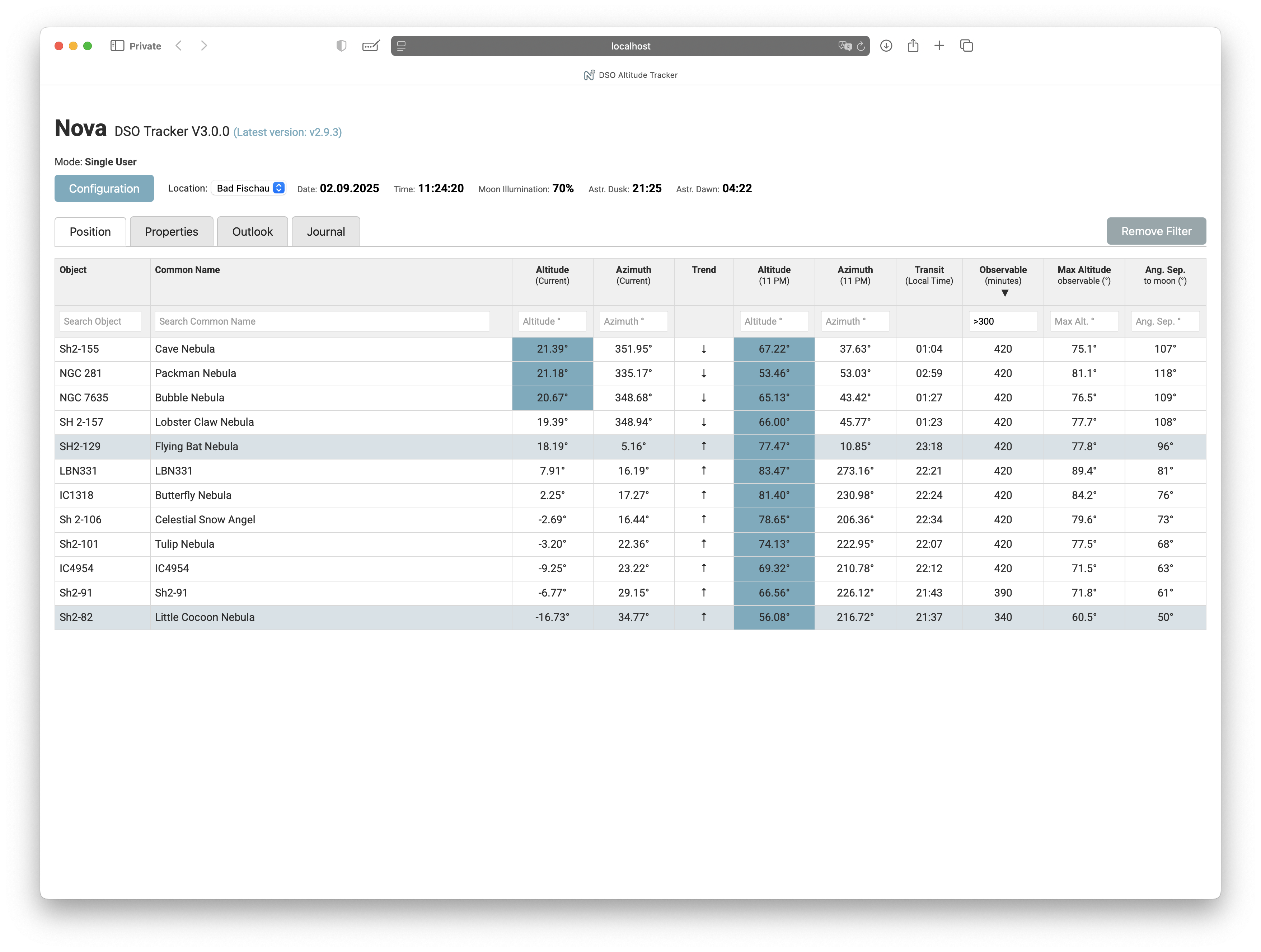This screenshot has width=1261, height=952.
Task: Open the privacy shield report icon
Action: pyautogui.click(x=341, y=46)
